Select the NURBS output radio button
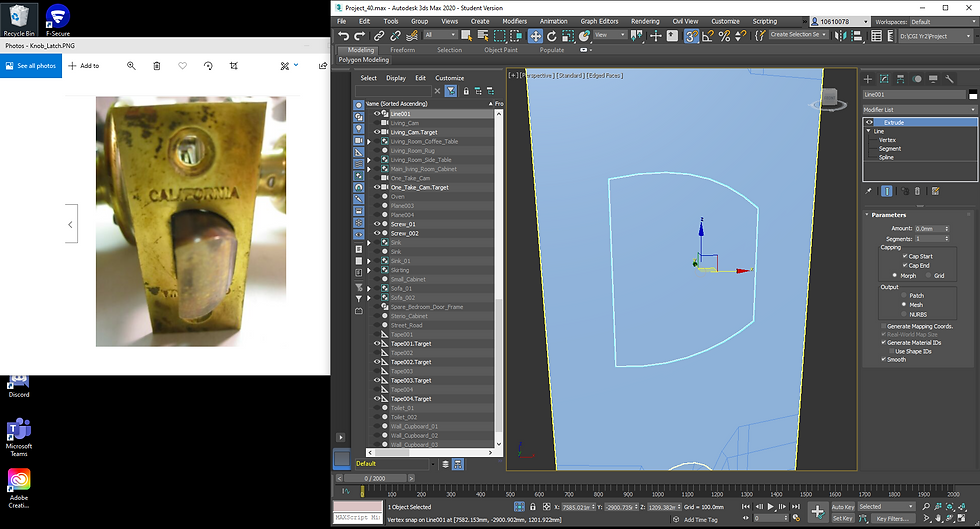This screenshot has height=529, width=980. click(x=903, y=315)
